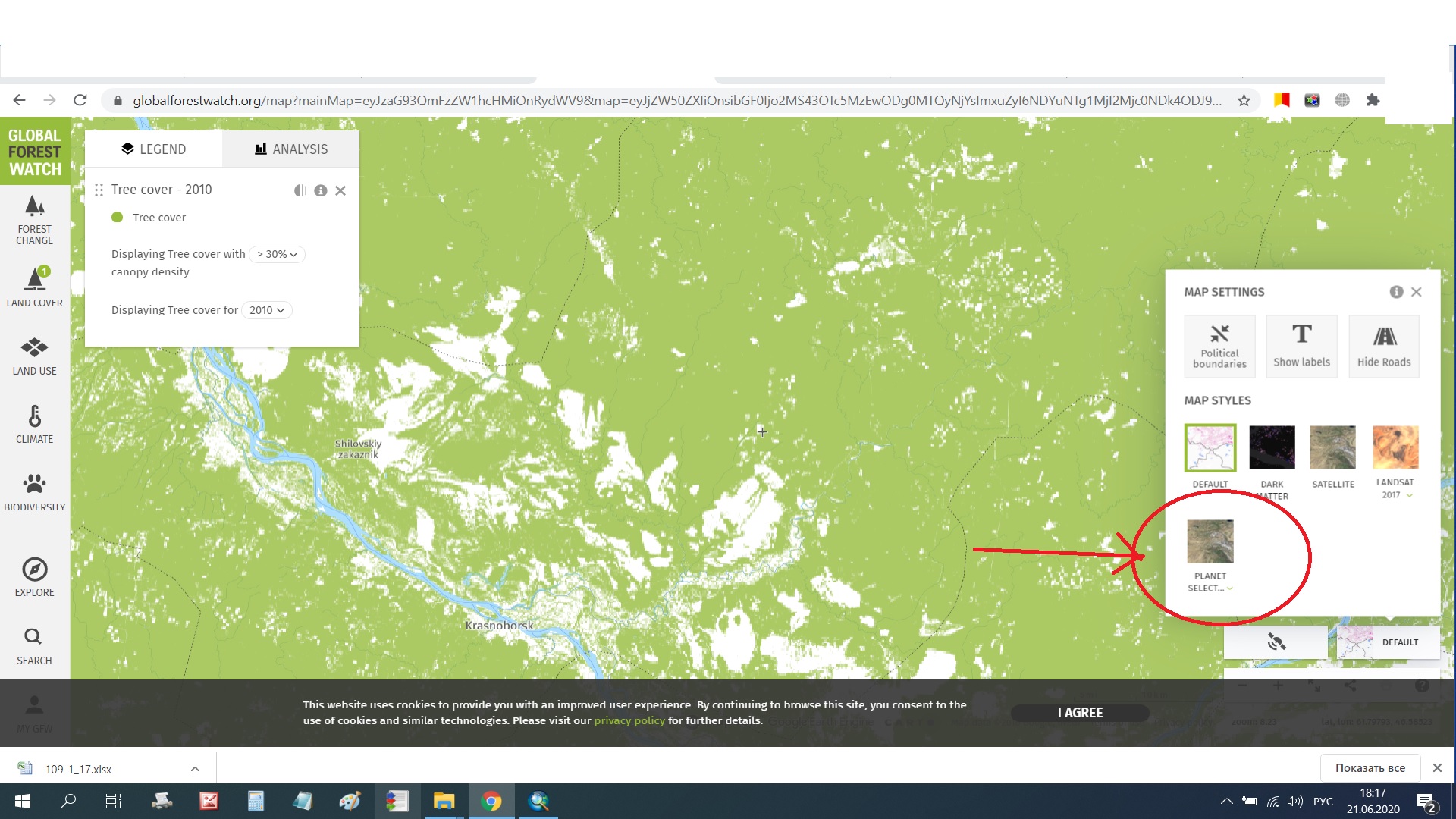This screenshot has height=819, width=1456.
Task: Select the Dark Matter map style thumbnail
Action: tap(1272, 447)
